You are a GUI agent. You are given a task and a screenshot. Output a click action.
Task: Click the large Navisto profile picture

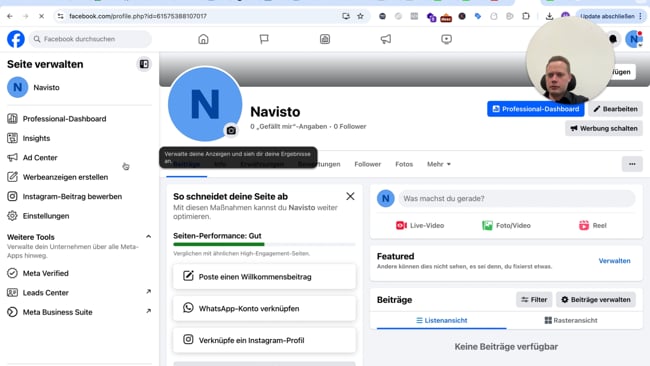pyautogui.click(x=205, y=104)
